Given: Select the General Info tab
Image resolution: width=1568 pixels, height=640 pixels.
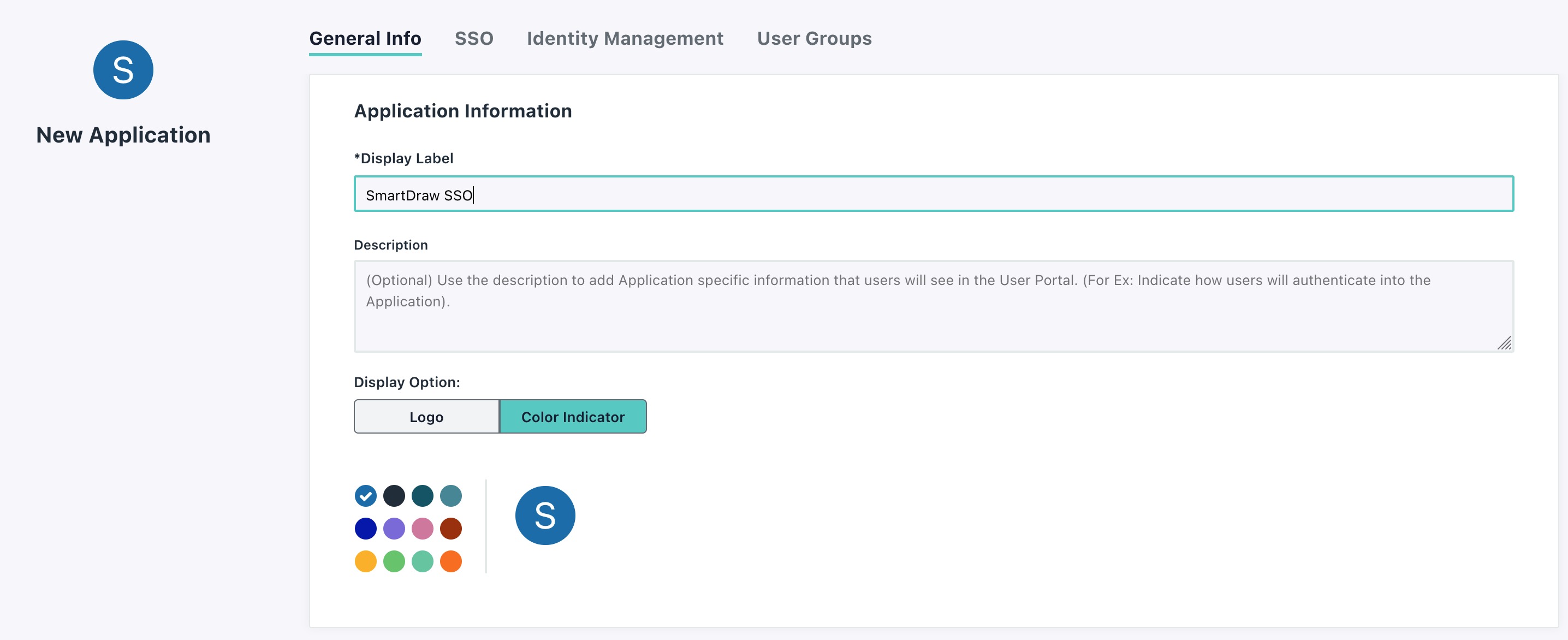Looking at the screenshot, I should coord(365,38).
